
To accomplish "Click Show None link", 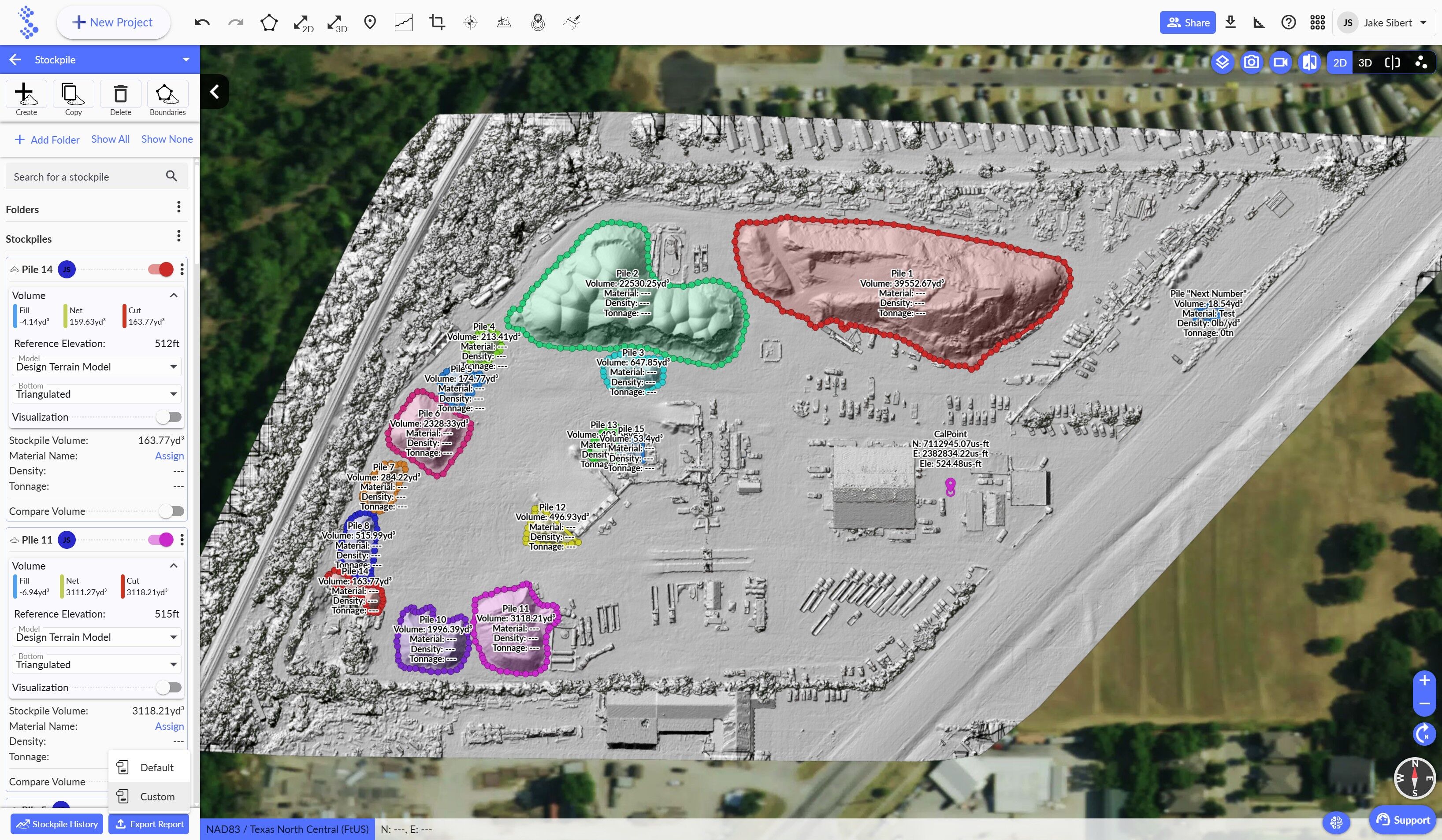I will coord(167,139).
